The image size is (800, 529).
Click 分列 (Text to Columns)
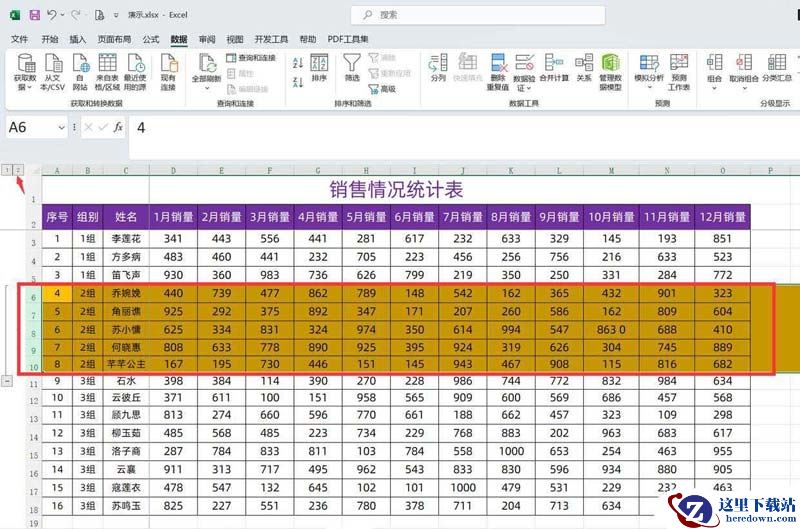(438, 67)
